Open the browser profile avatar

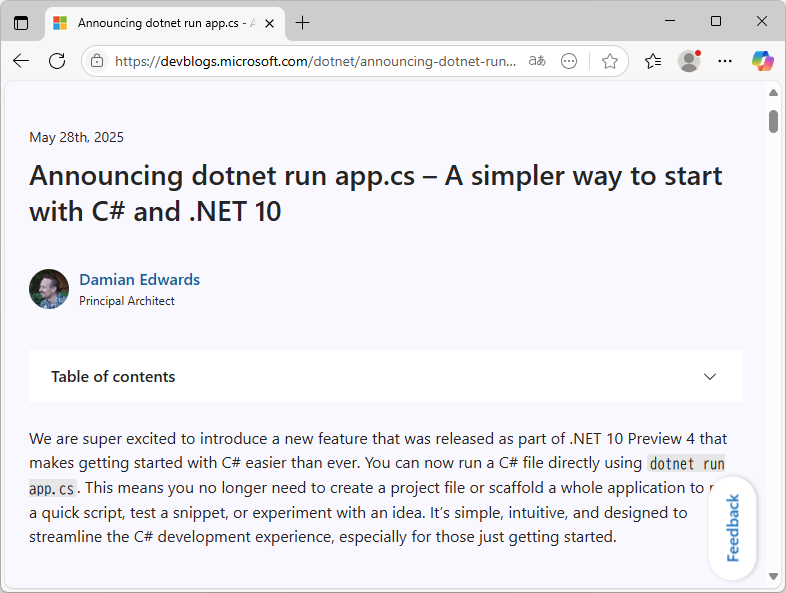[x=689, y=61]
